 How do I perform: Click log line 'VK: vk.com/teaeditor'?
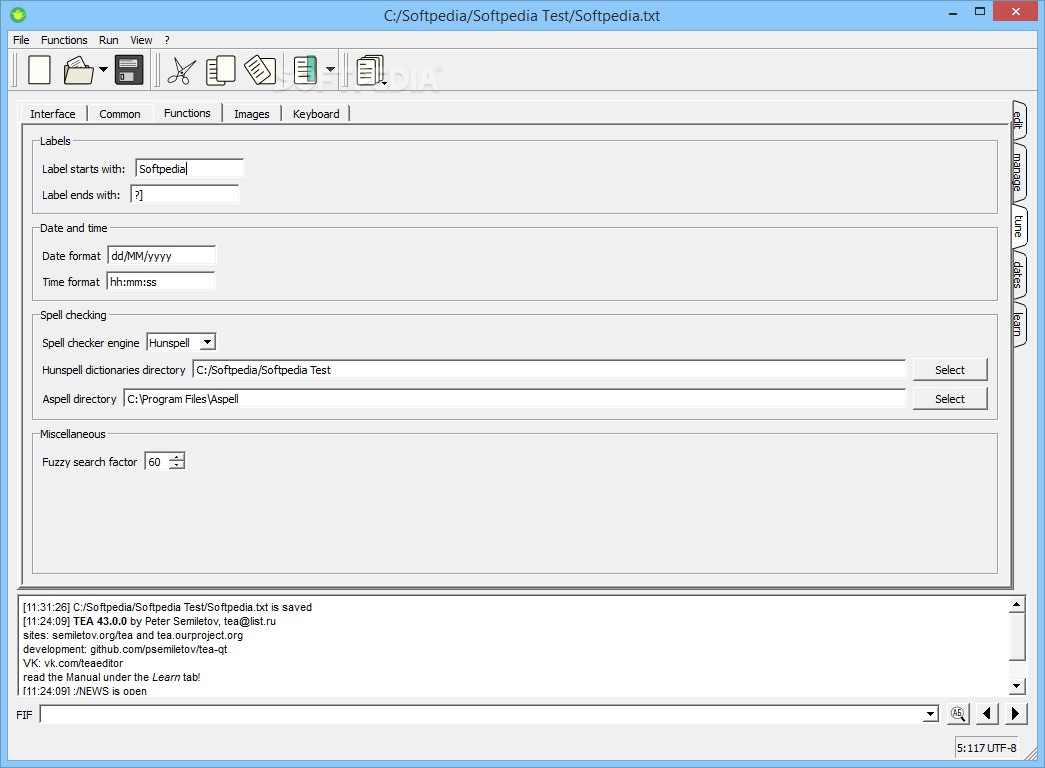73,663
